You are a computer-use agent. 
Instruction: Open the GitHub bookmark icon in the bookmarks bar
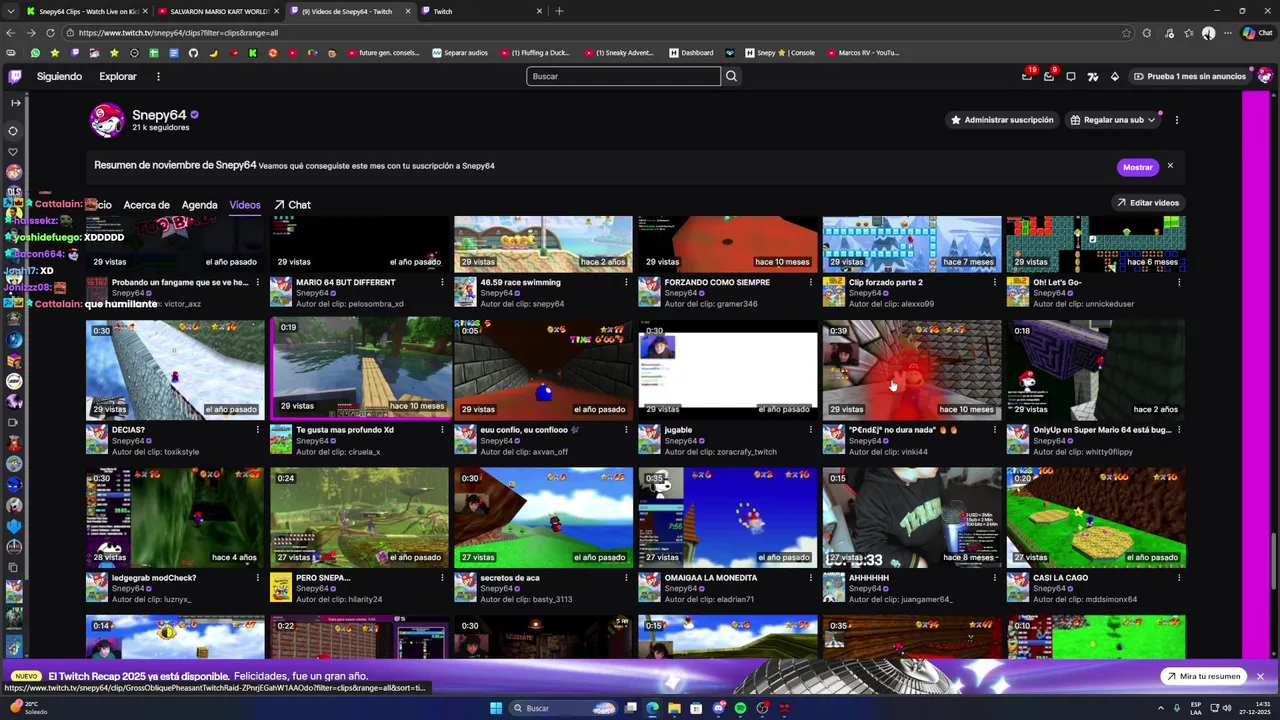pyautogui.click(x=193, y=53)
